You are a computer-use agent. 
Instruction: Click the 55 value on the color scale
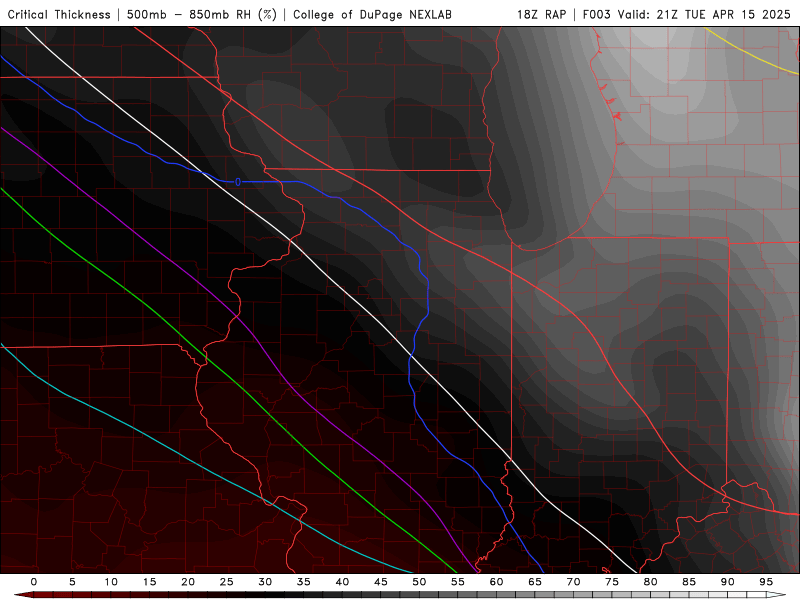pos(458,582)
